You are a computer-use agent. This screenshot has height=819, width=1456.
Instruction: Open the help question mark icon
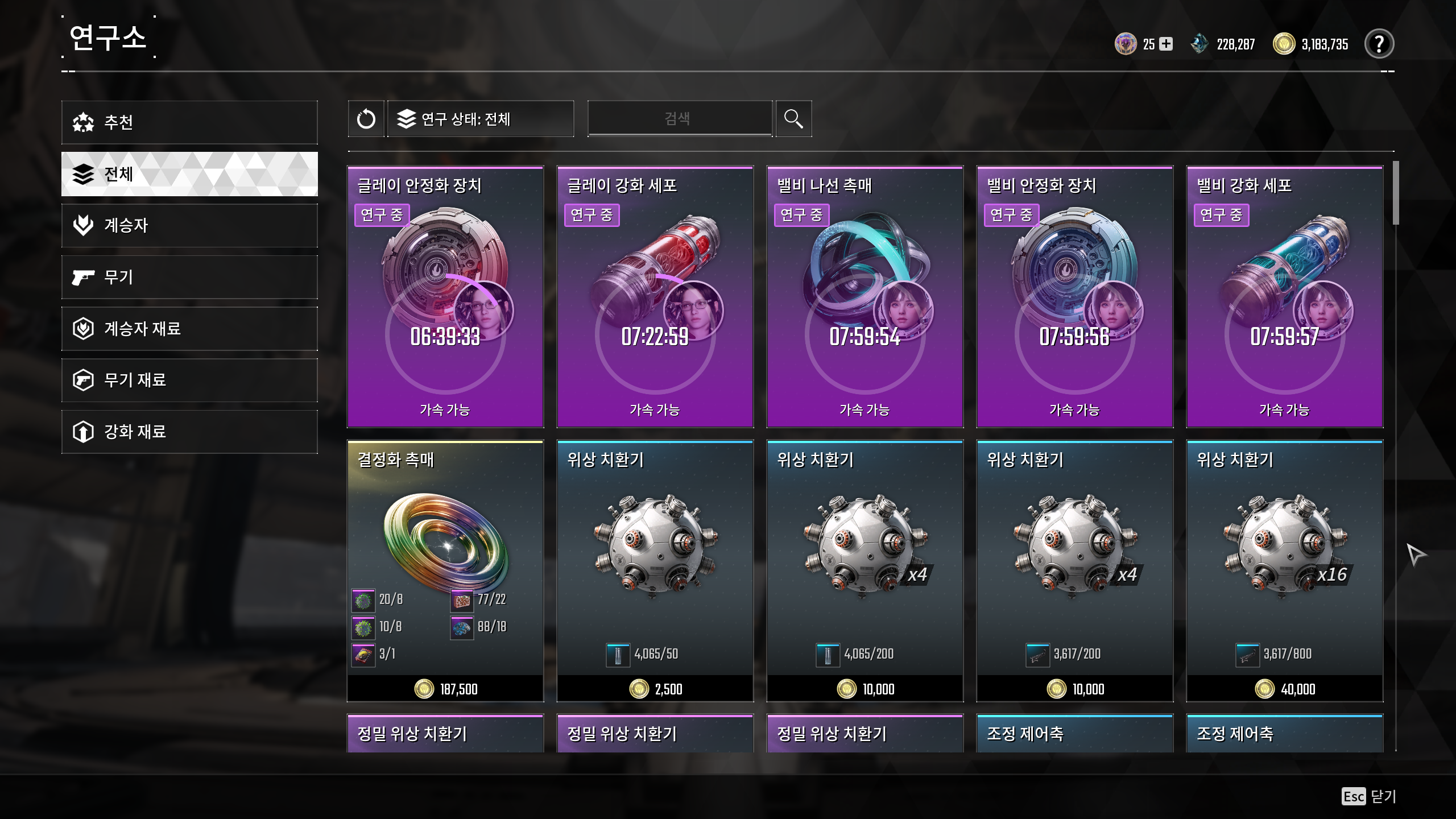tap(1379, 44)
